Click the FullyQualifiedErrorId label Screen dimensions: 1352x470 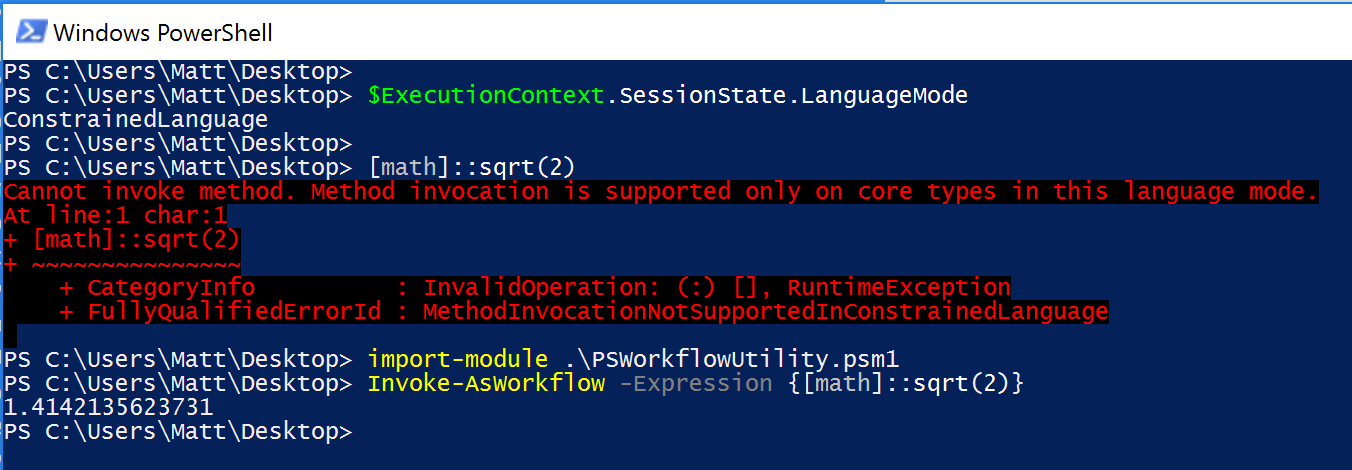[x=234, y=312]
